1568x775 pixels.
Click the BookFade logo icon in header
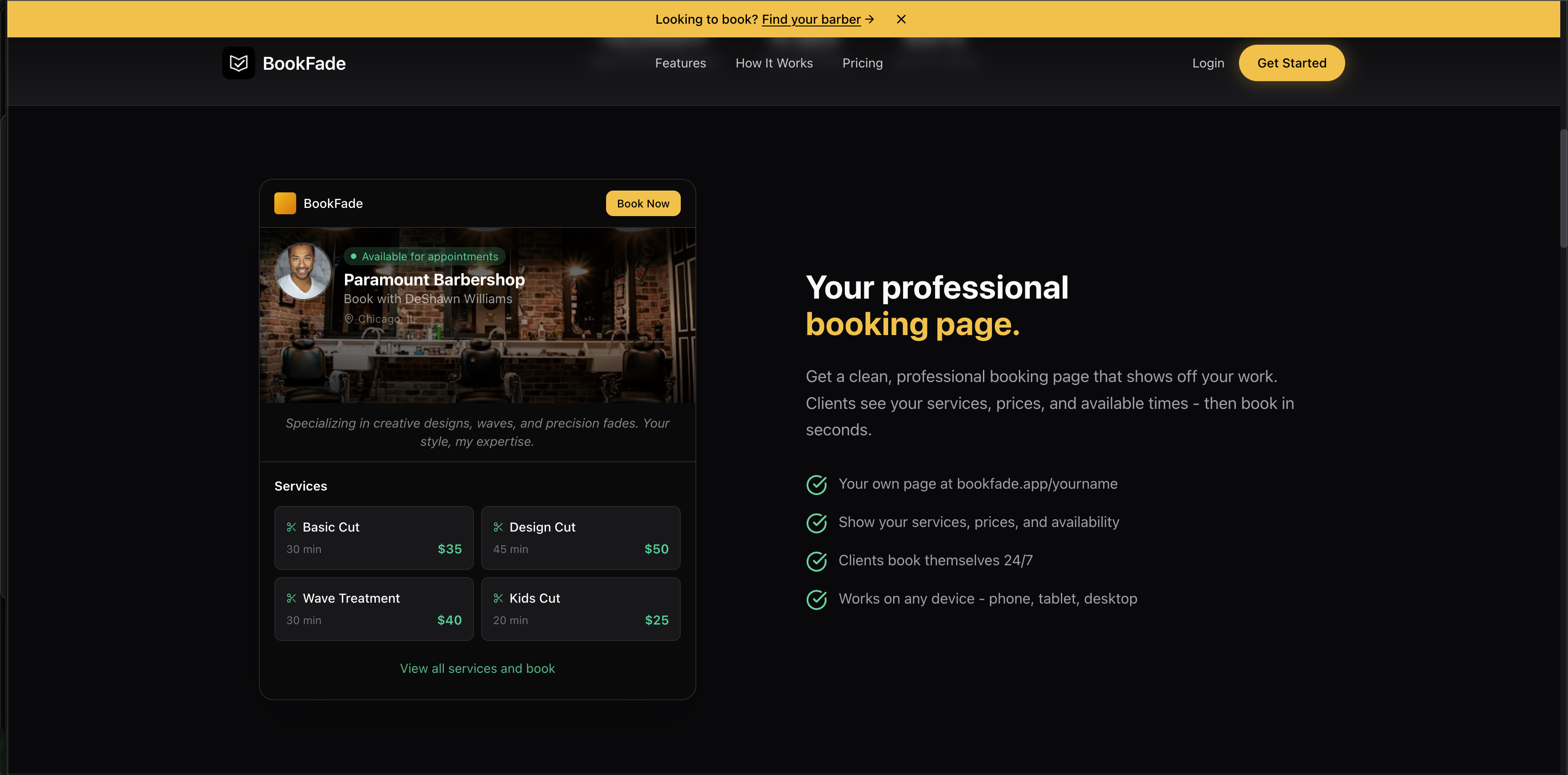tap(239, 63)
